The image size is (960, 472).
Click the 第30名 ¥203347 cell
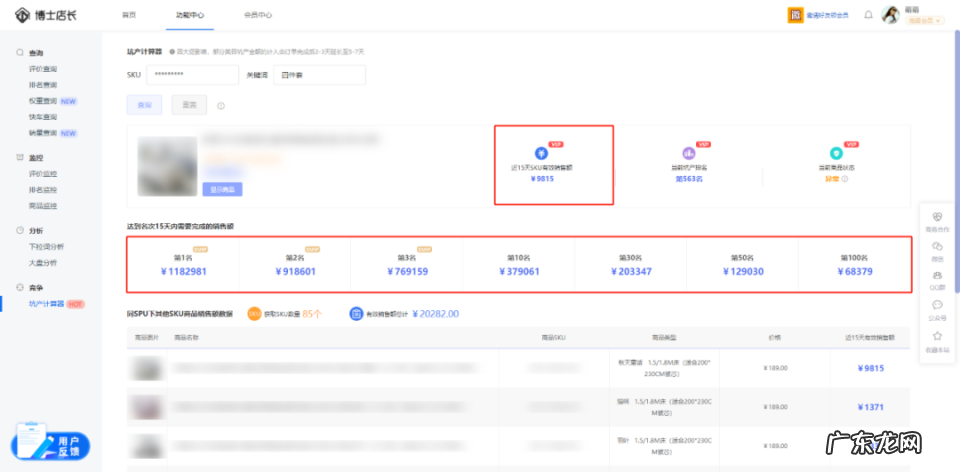pos(631,265)
